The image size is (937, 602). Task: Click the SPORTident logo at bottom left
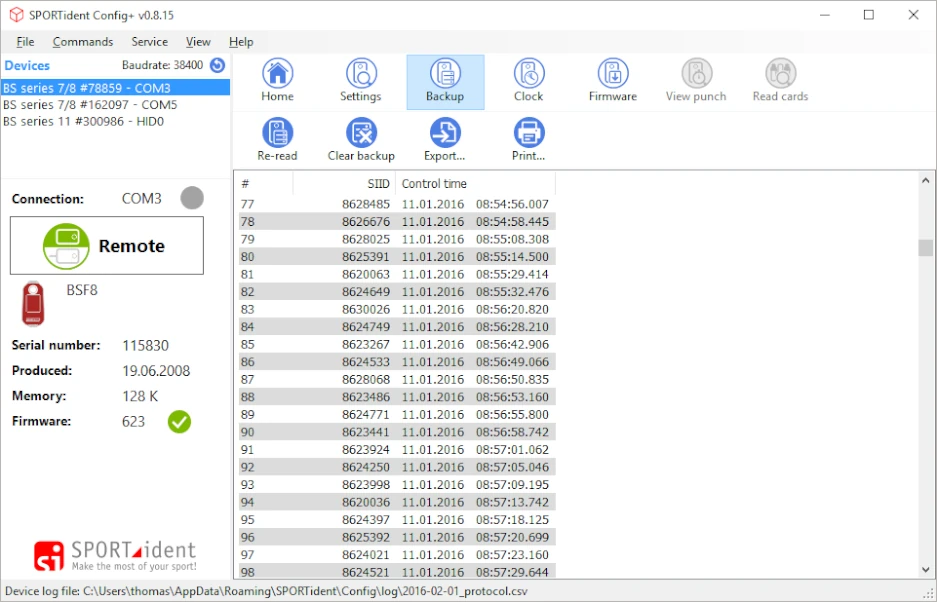click(x=115, y=556)
